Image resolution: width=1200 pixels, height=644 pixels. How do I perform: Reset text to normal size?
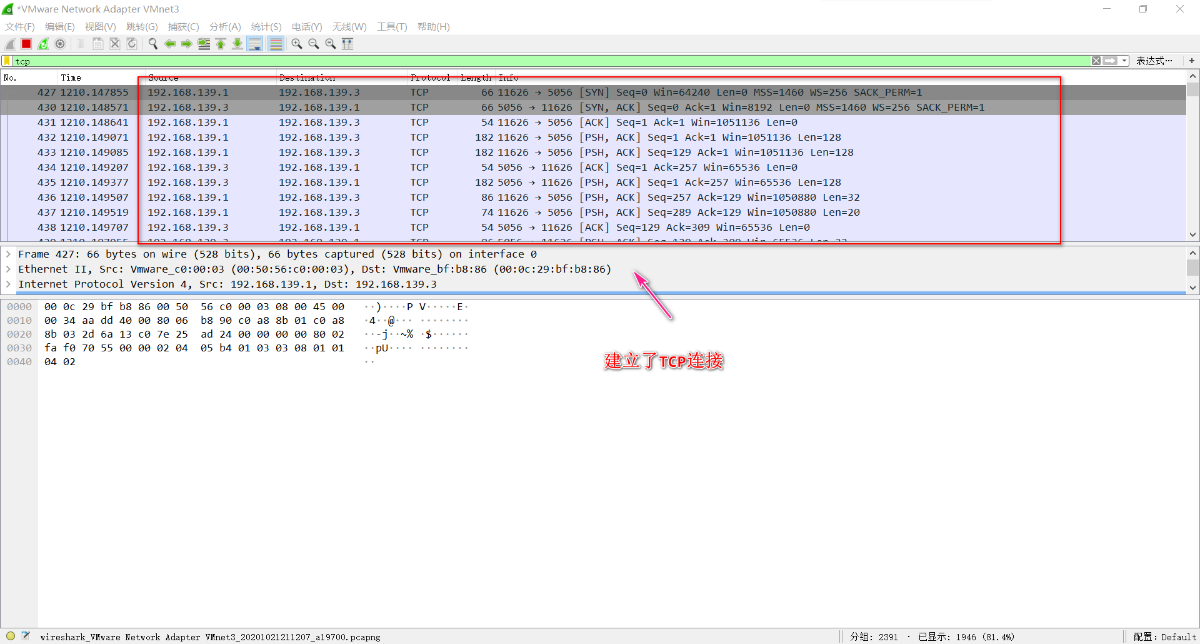point(331,44)
